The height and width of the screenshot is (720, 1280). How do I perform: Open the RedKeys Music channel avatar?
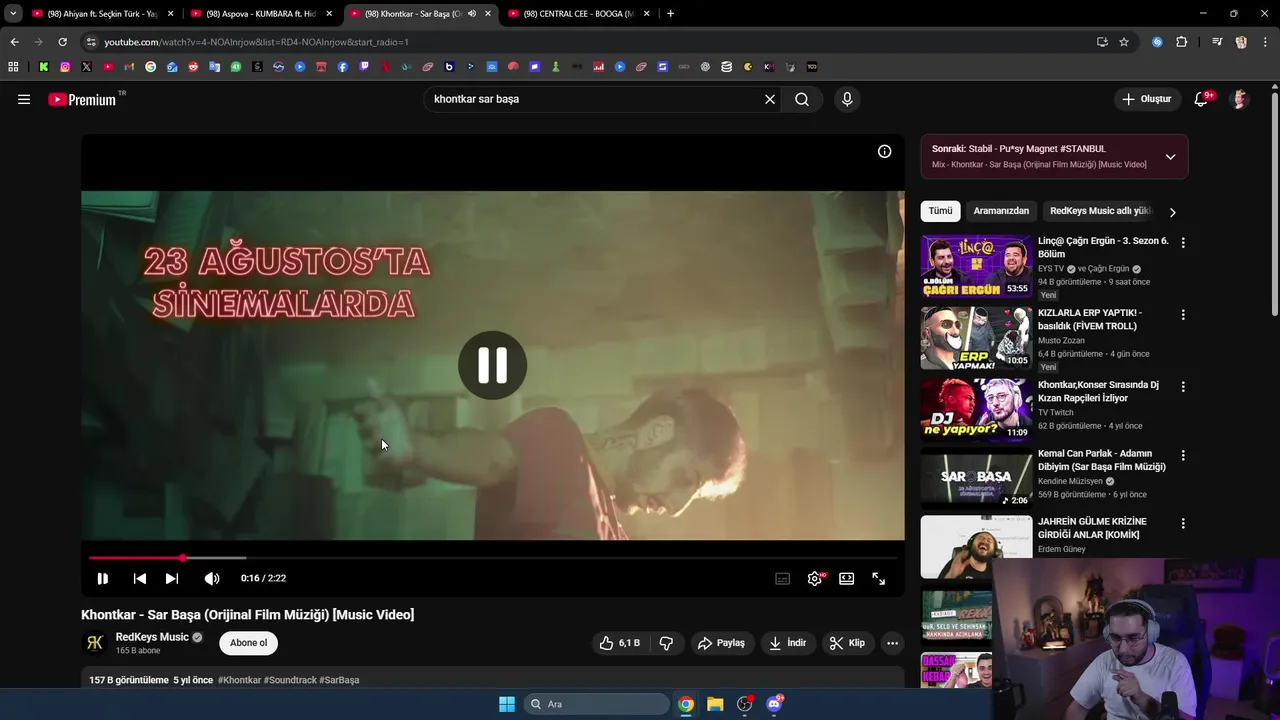(95, 643)
